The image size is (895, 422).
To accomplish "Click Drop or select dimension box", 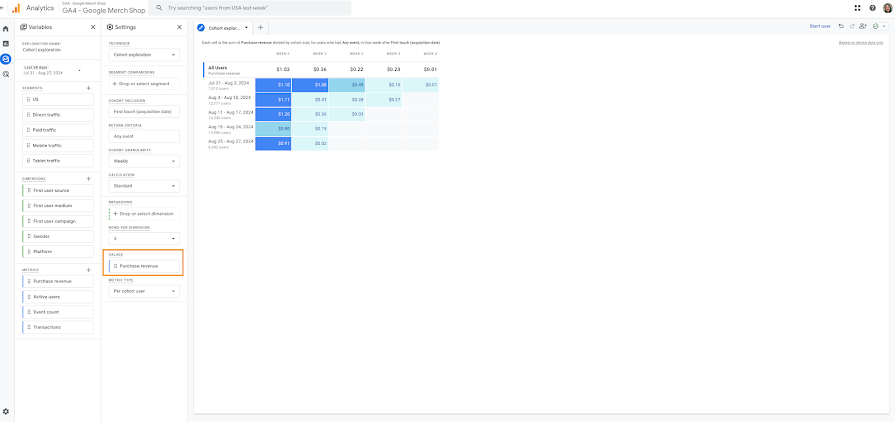I will [144, 214].
